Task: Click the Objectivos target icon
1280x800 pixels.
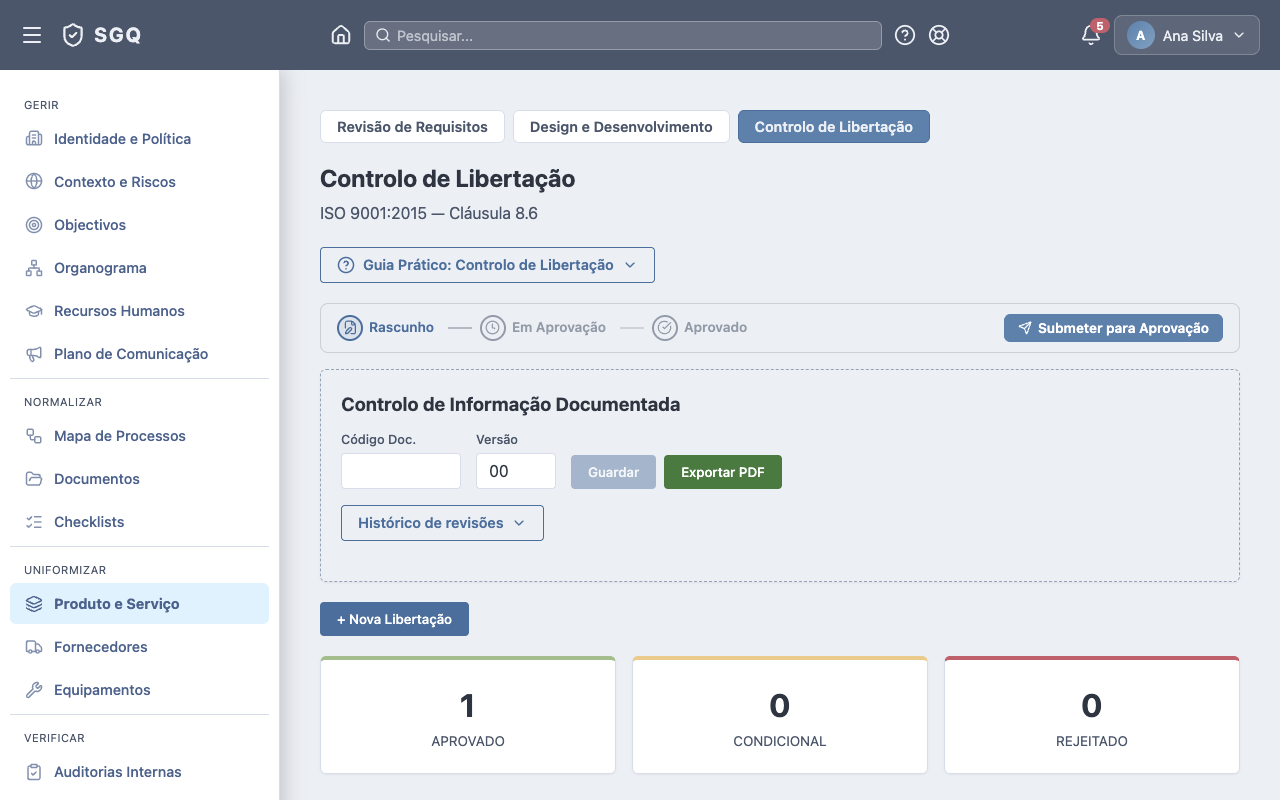Action: click(x=34, y=225)
